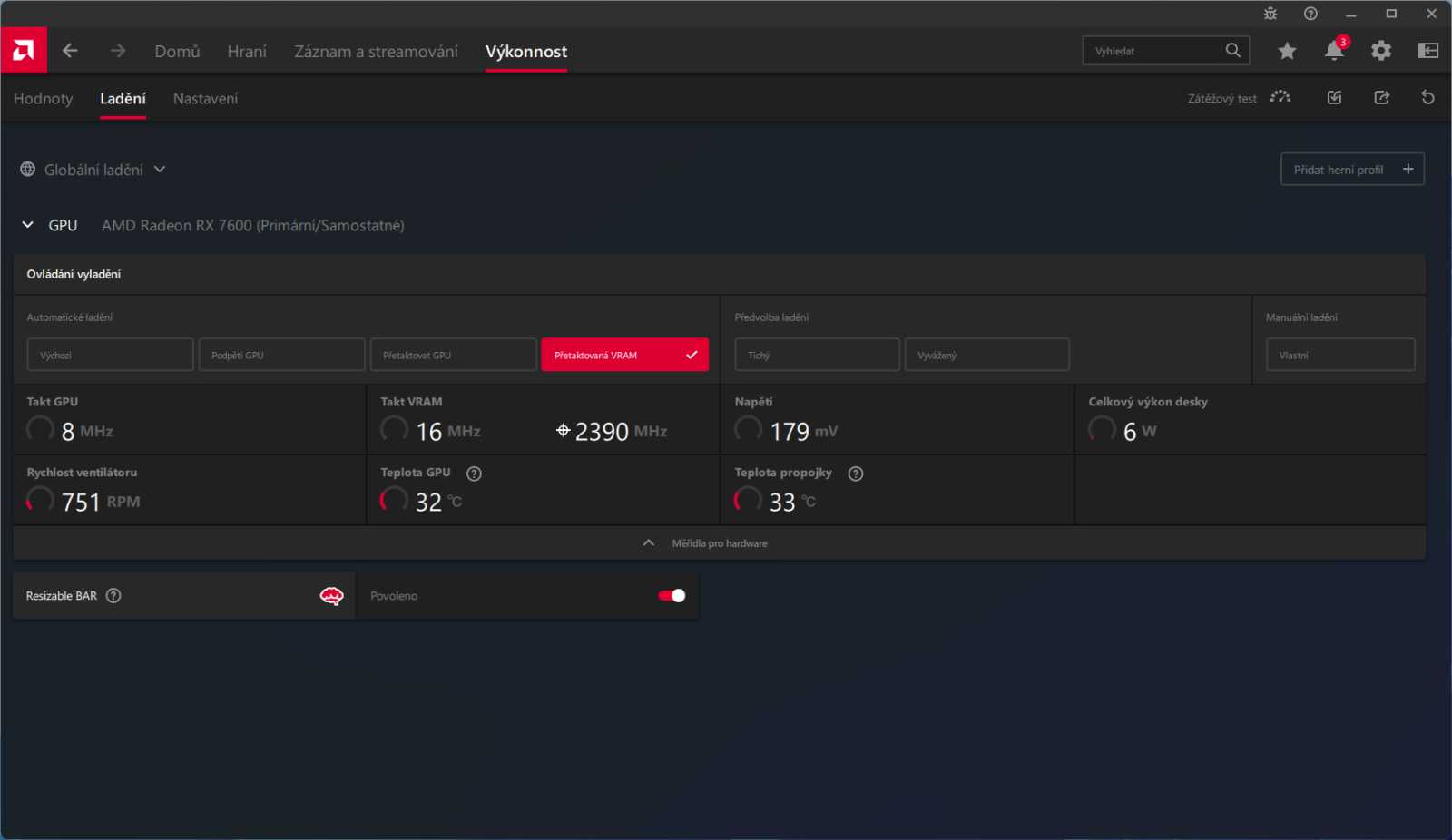The width and height of the screenshot is (1452, 840).
Task: Show Teplota GPU help tooltip icon
Action: tap(474, 474)
